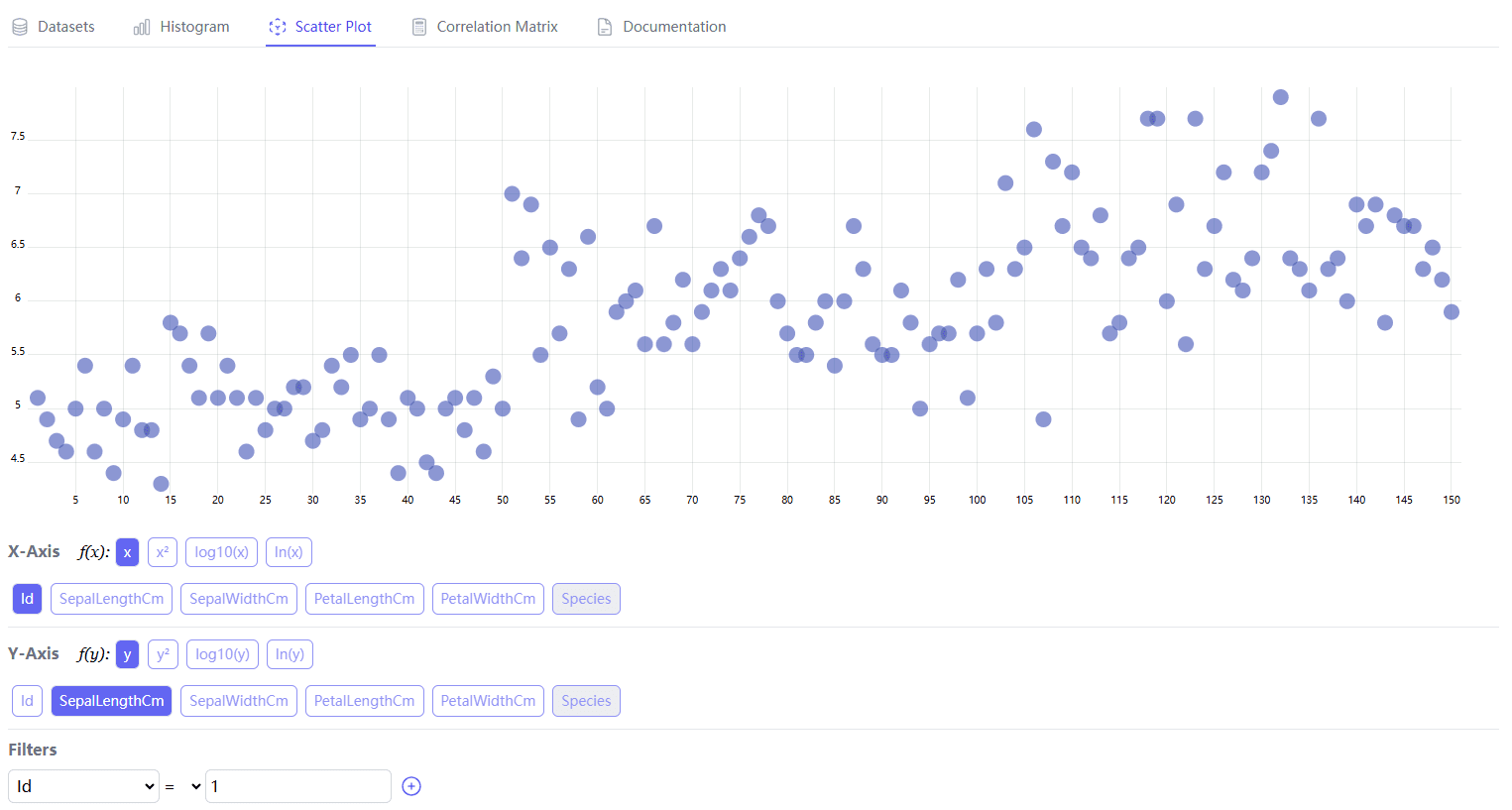The image size is (1512, 810).
Task: Set X-Axis variable to PetalLengthCm
Action: (365, 599)
